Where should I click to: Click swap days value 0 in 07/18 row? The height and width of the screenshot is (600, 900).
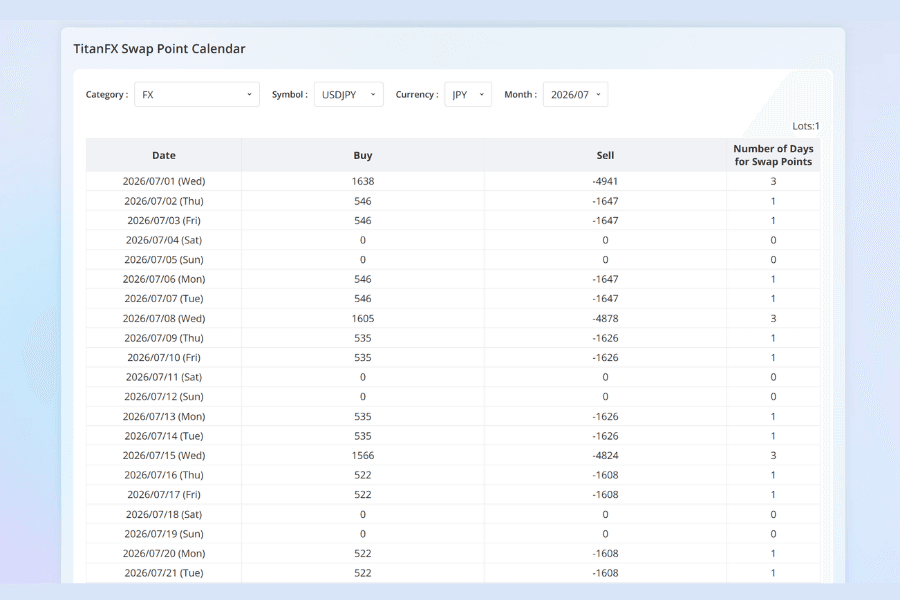click(x=773, y=514)
